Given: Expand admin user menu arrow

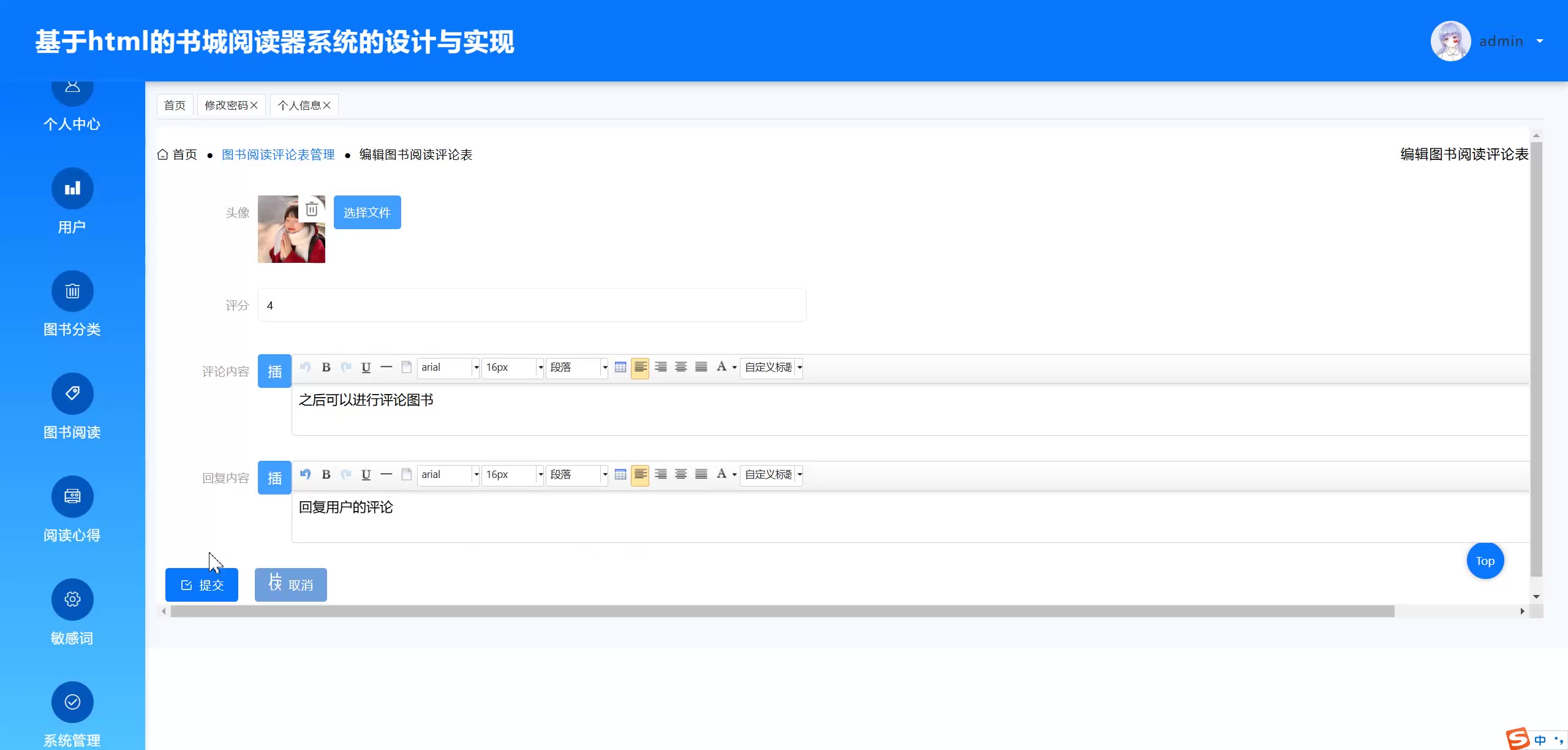Looking at the screenshot, I should tap(1540, 41).
